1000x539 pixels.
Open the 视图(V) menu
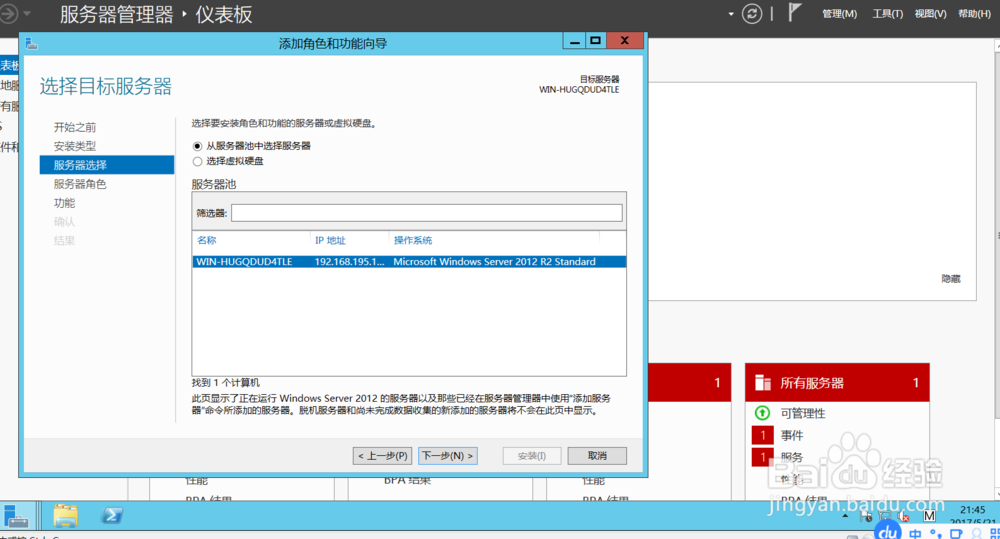pos(930,14)
